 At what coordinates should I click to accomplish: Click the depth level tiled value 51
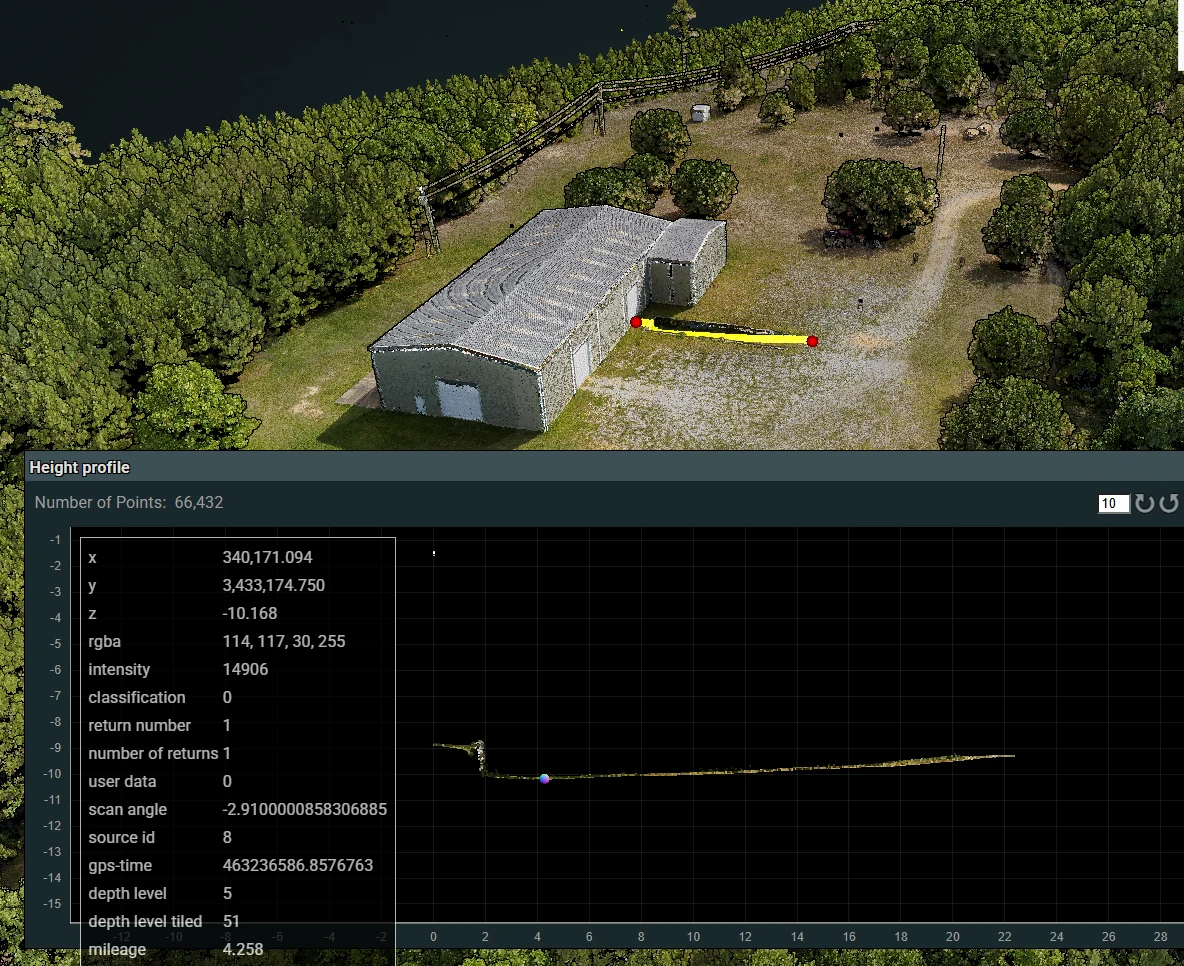click(x=231, y=921)
